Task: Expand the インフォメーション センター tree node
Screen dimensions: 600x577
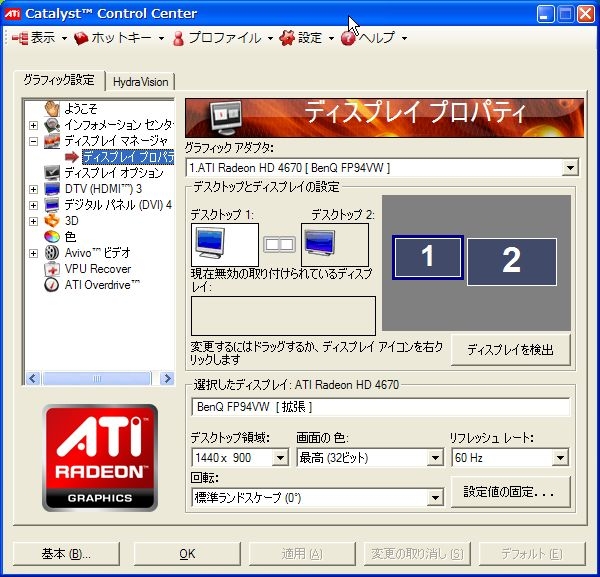Action: pyautogui.click(x=33, y=126)
